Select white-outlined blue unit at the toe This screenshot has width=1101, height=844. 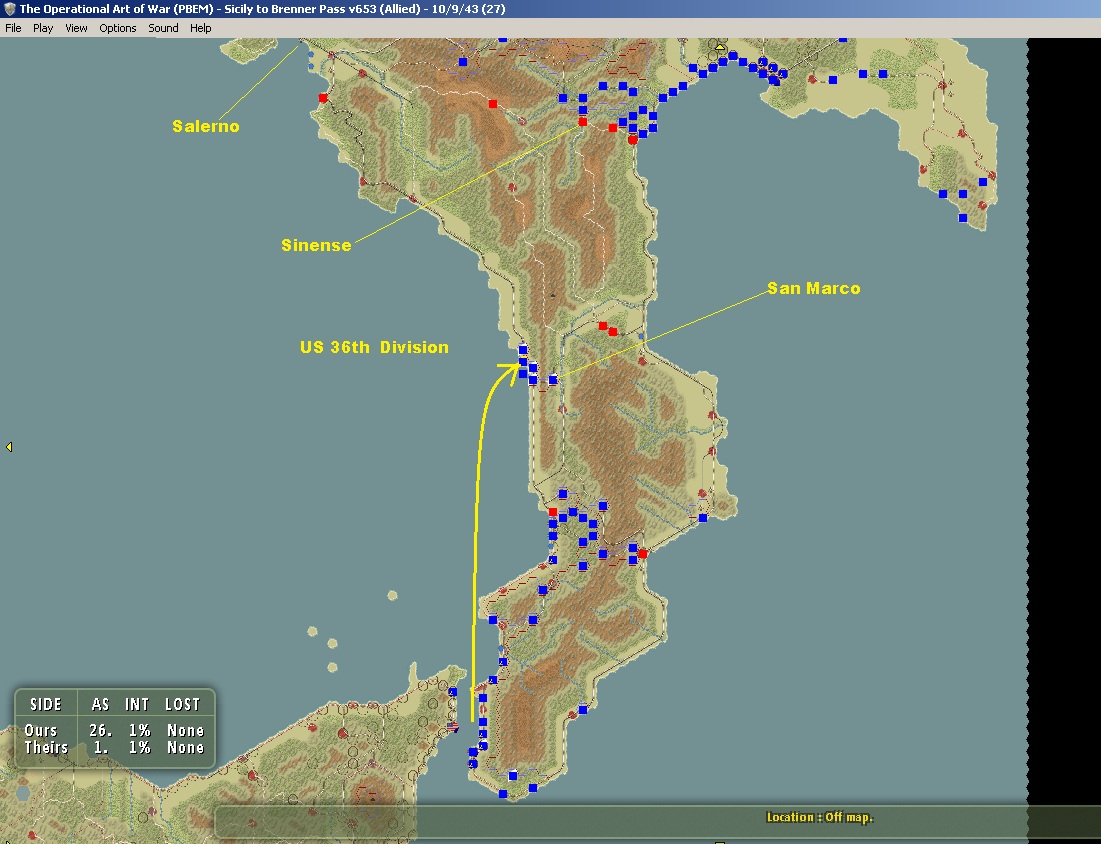point(513,775)
